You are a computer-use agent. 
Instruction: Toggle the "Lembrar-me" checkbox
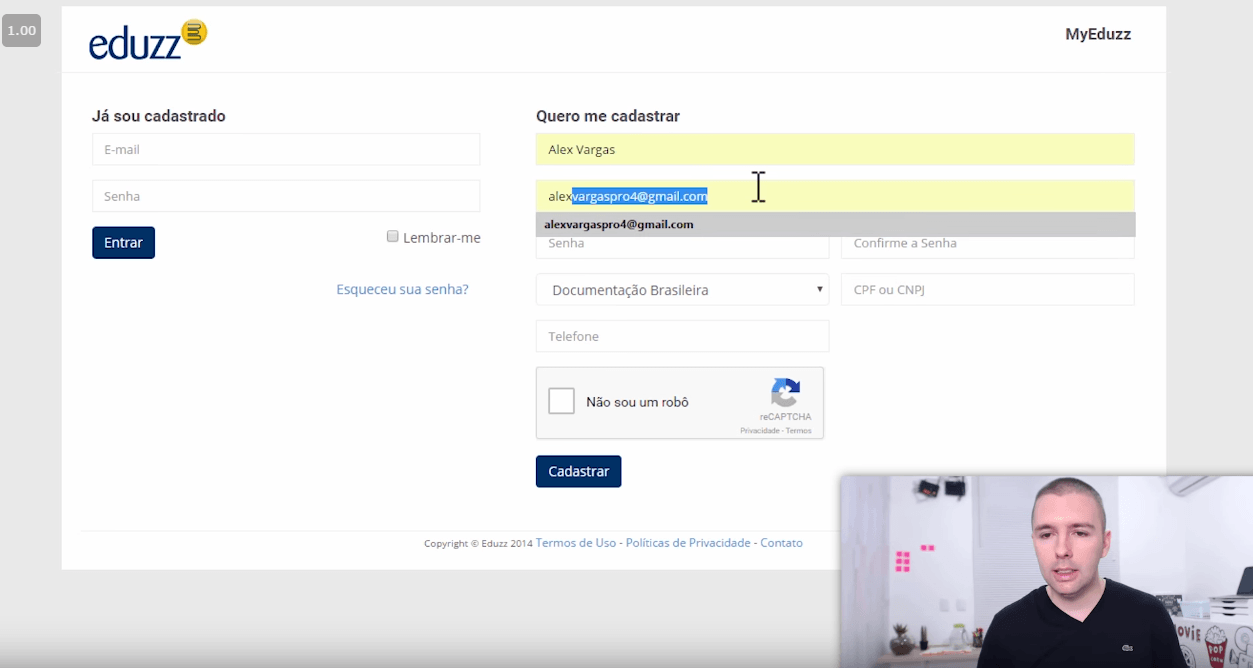coord(393,236)
